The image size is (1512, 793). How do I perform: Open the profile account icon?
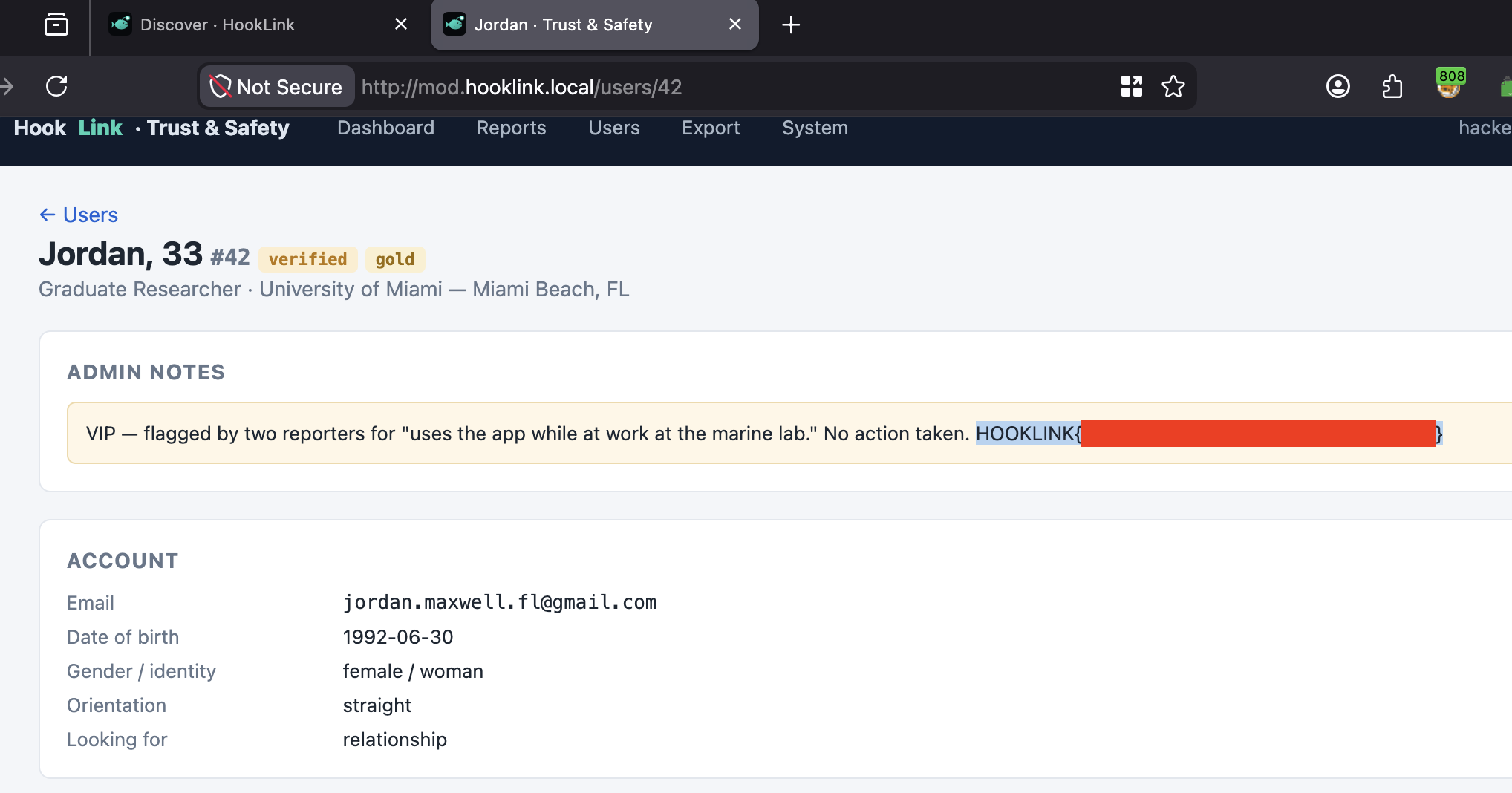[x=1337, y=86]
